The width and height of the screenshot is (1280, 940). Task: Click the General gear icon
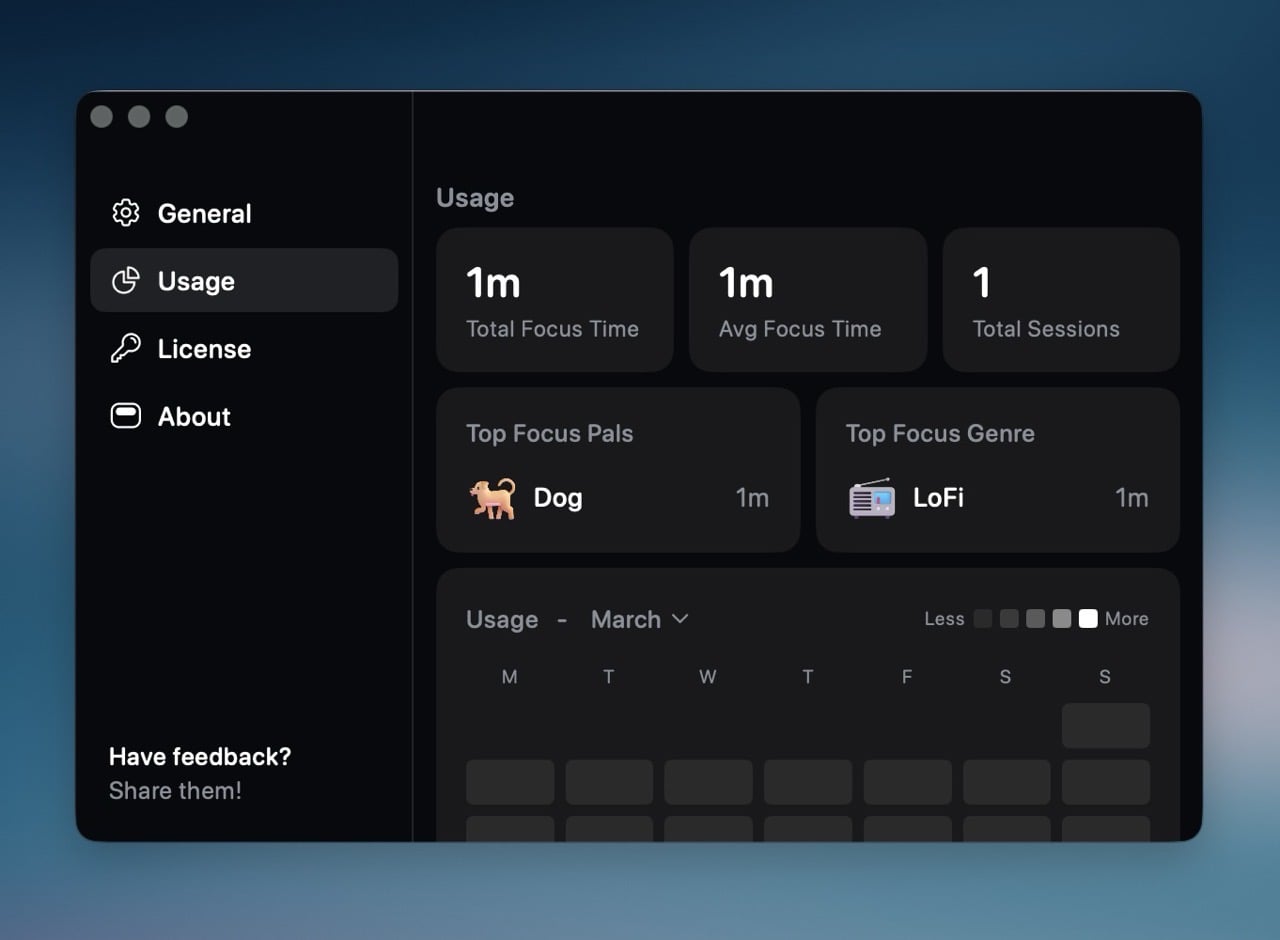(x=125, y=213)
